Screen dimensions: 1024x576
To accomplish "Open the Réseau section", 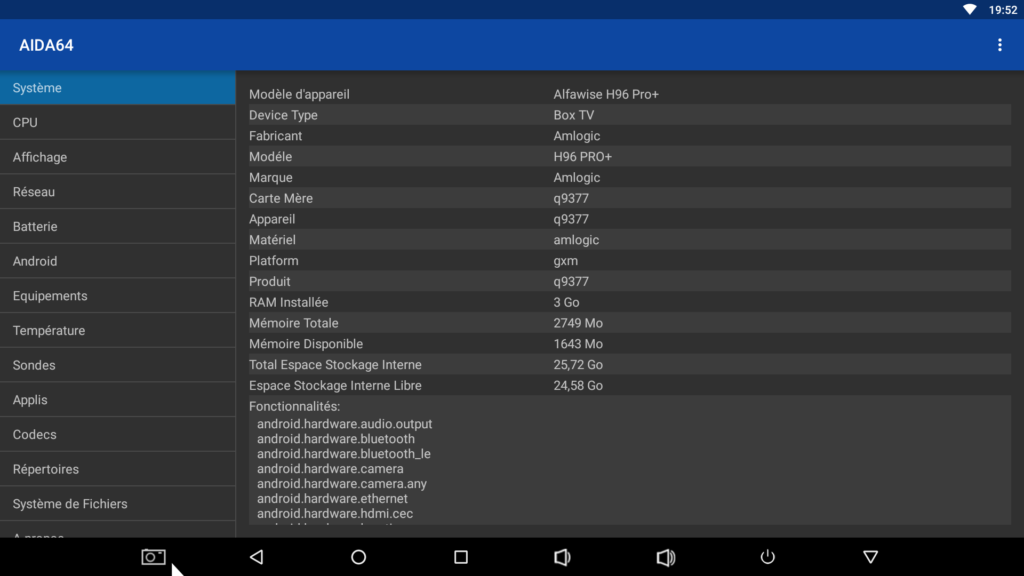I will tap(118, 191).
